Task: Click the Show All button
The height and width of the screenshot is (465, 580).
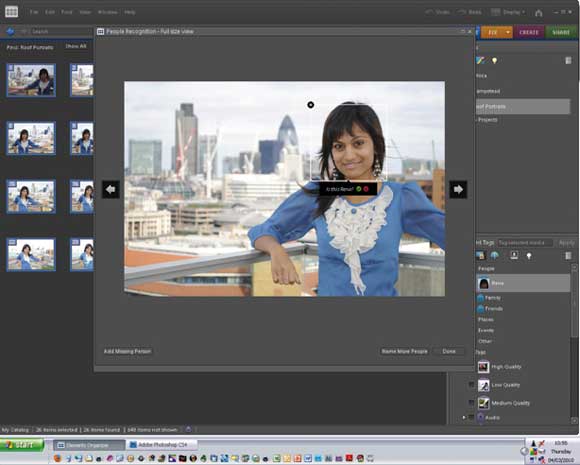Action: tap(76, 46)
